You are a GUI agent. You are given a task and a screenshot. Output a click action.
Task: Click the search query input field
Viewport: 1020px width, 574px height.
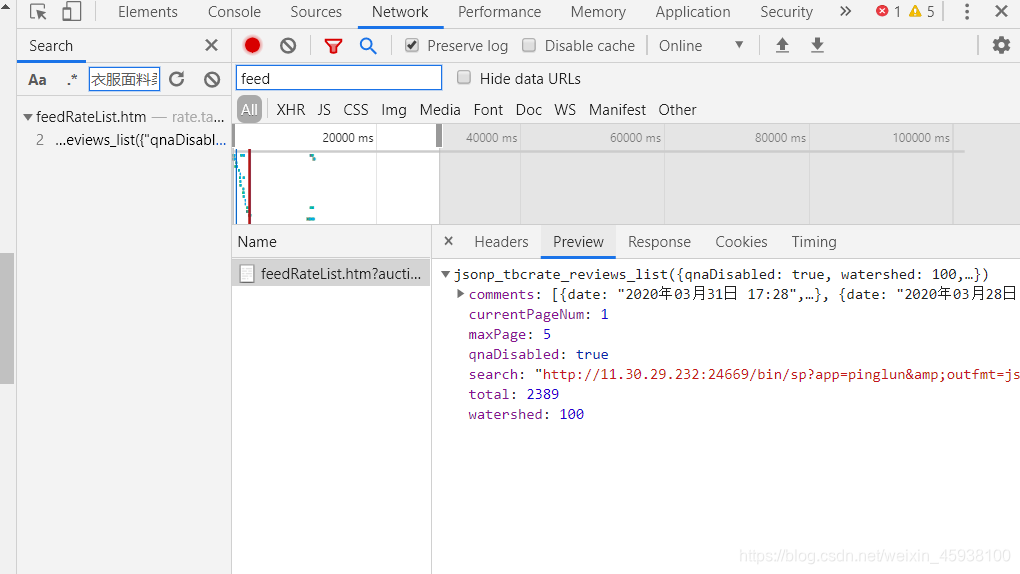[124, 79]
